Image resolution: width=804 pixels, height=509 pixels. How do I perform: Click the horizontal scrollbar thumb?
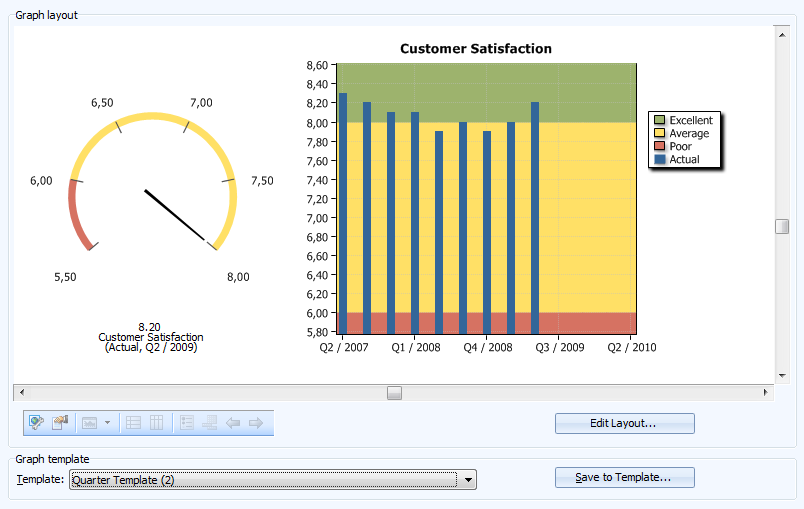point(395,393)
